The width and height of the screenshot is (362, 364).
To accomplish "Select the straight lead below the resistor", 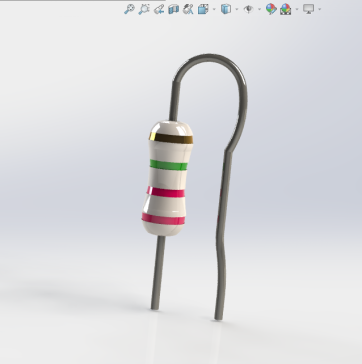I will 158,273.
